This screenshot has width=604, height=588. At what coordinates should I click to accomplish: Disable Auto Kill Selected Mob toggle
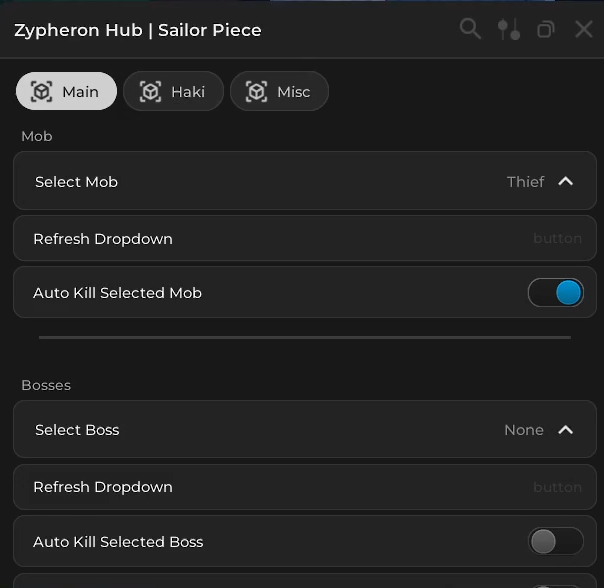[x=556, y=292]
